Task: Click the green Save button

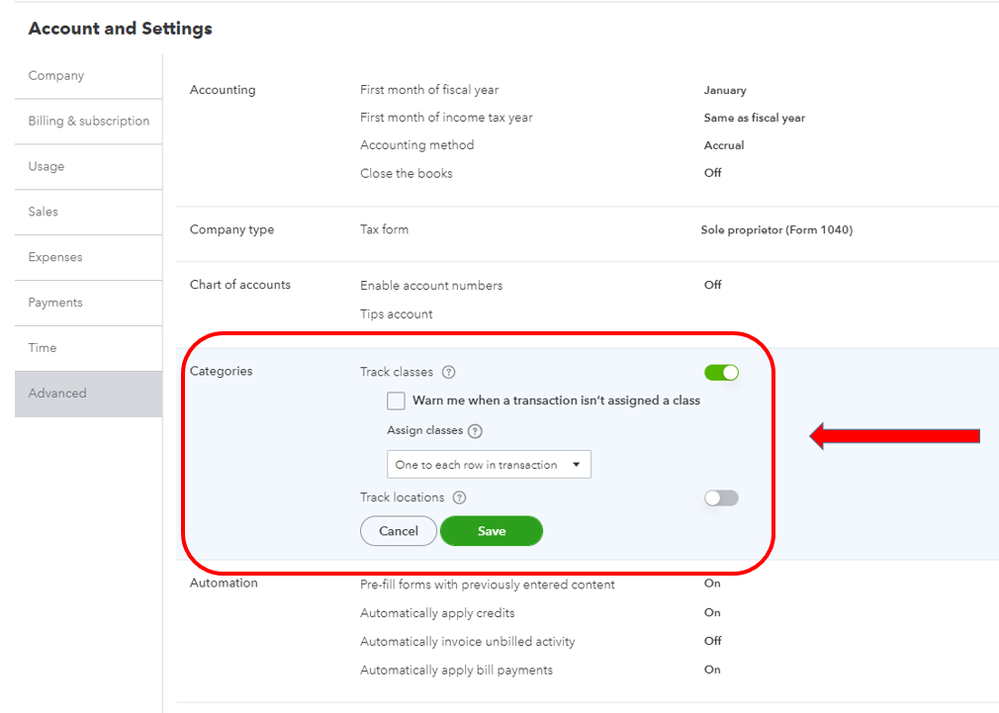Action: point(491,531)
